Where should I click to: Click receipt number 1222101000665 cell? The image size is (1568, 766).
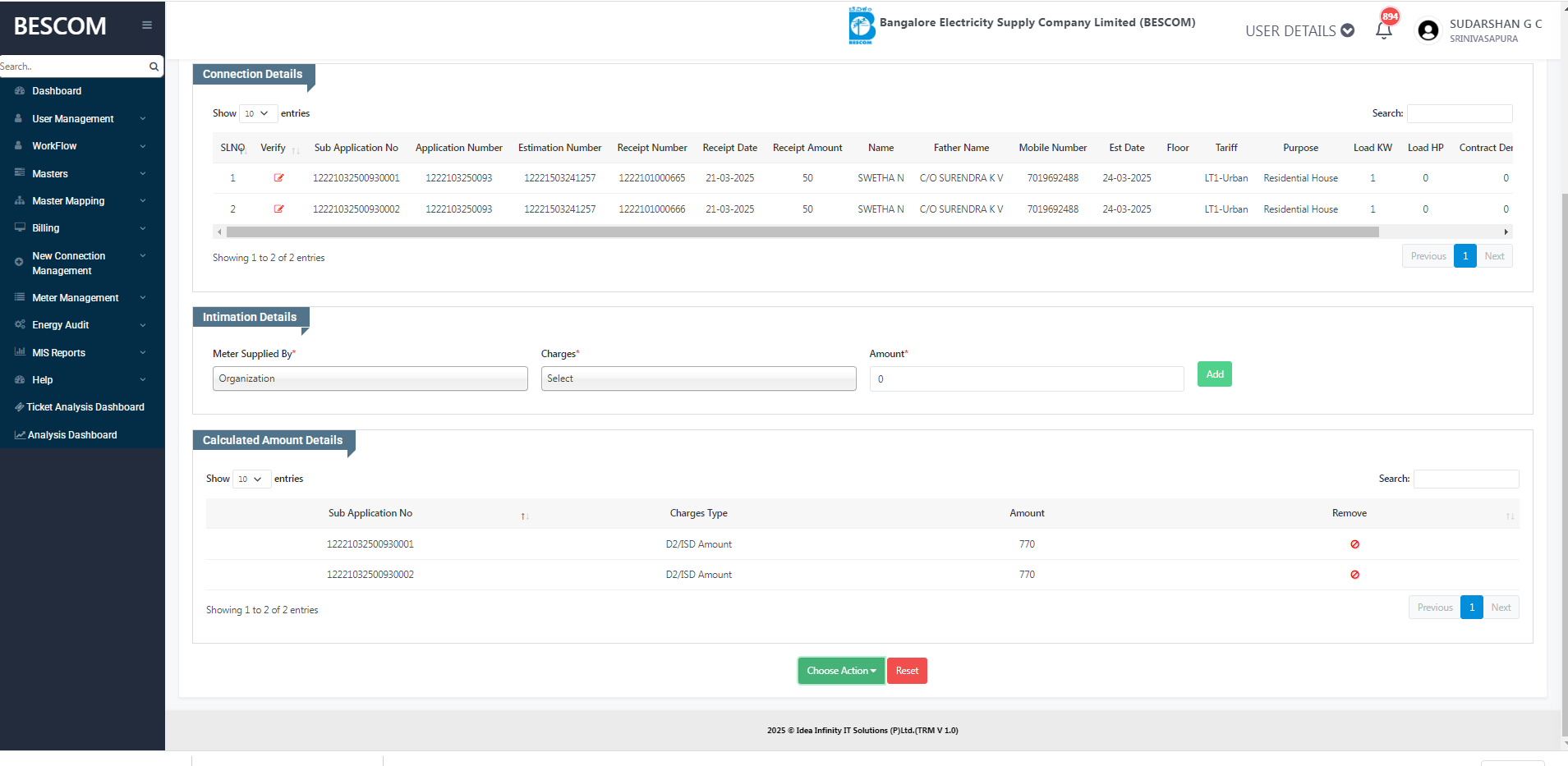(x=652, y=178)
